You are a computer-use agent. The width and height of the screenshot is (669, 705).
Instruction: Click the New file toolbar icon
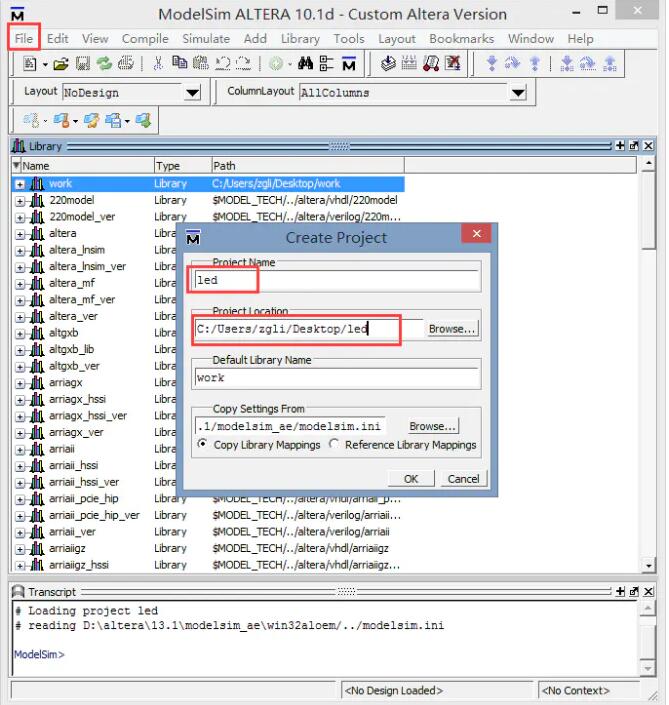(x=30, y=64)
